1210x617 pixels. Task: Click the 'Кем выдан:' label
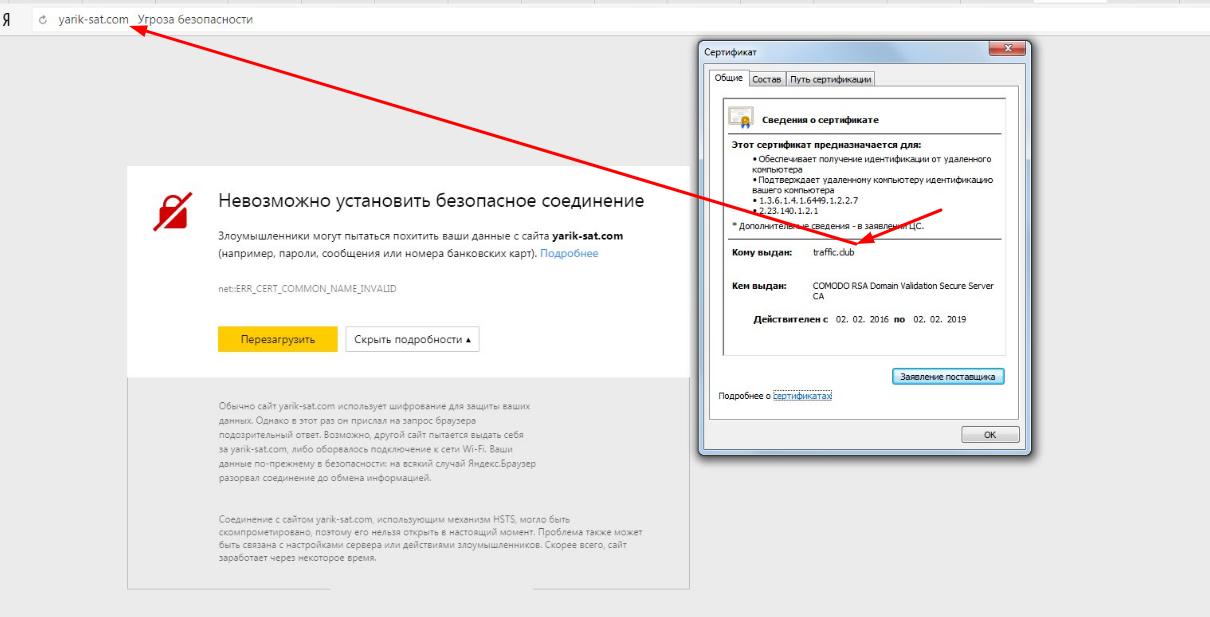coord(760,286)
